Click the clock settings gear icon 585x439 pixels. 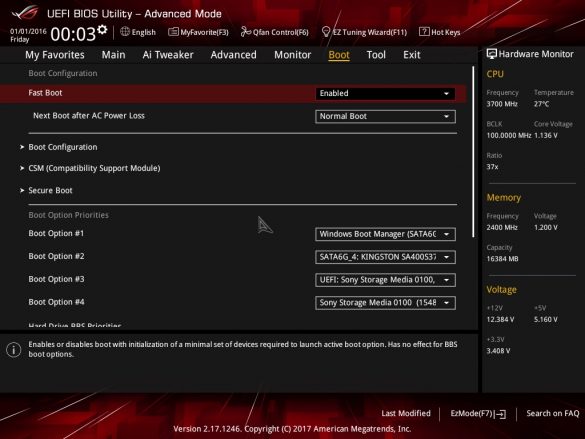click(x=102, y=30)
